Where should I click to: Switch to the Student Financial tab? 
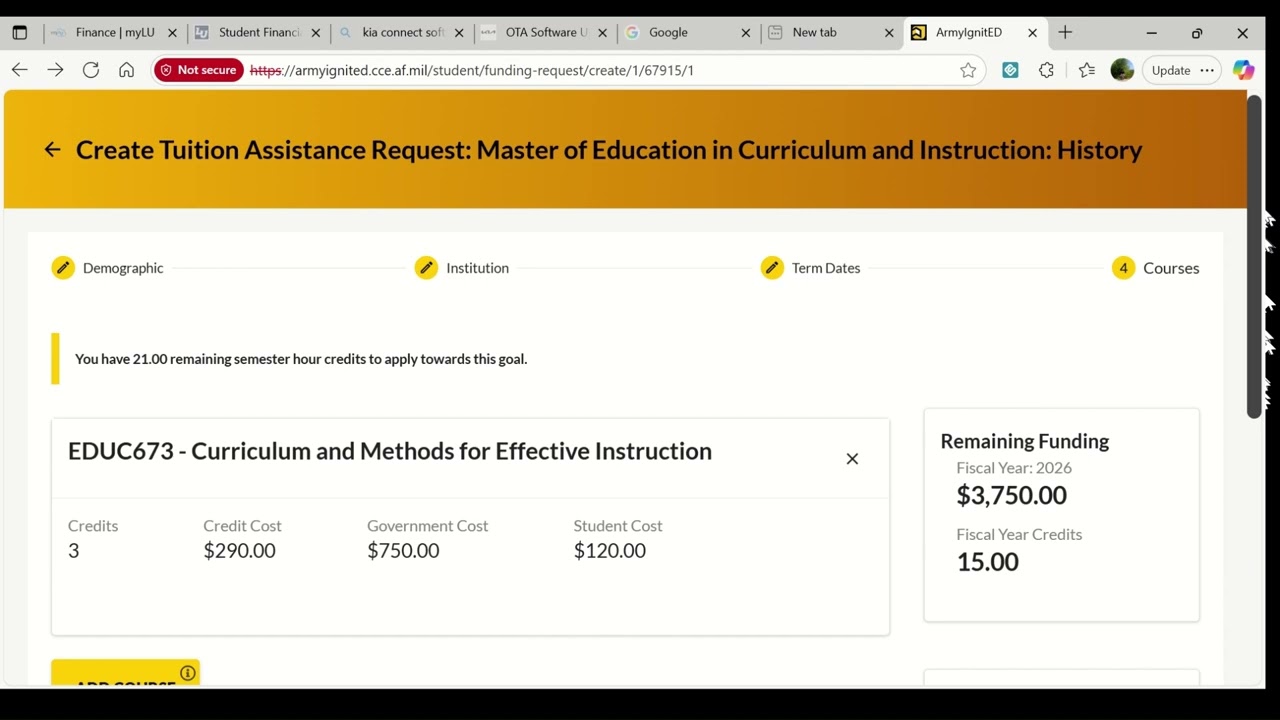tap(259, 32)
